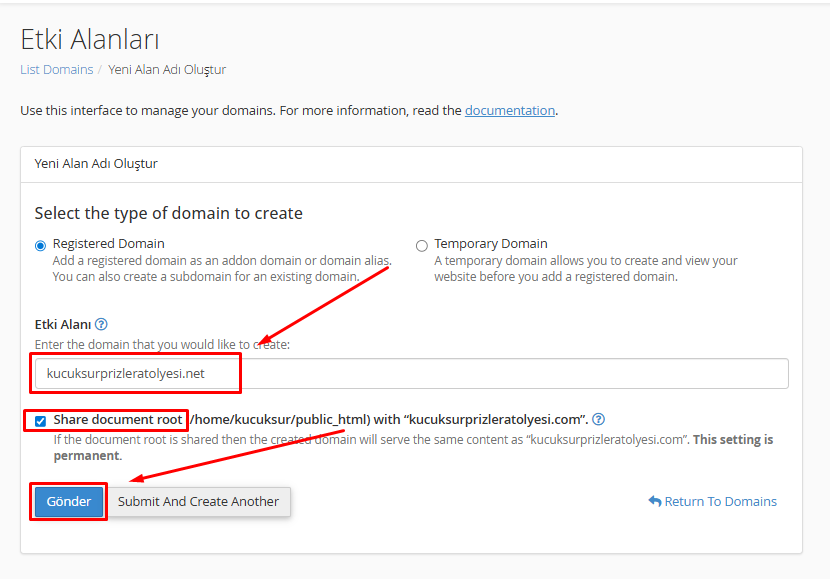The height and width of the screenshot is (579, 830).
Task: Click the Registered Domain label text
Action: [108, 243]
